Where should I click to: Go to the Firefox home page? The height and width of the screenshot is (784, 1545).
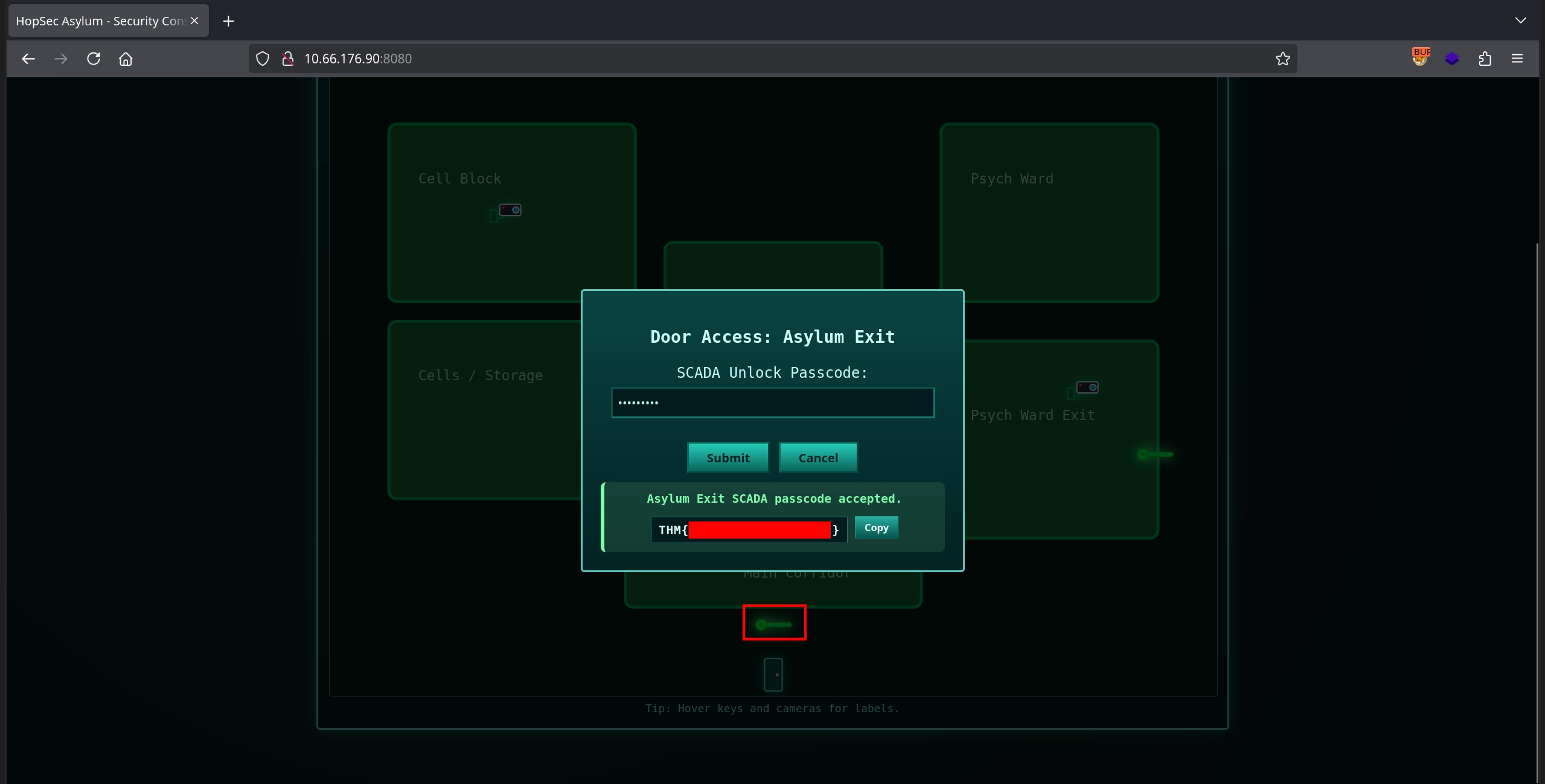pyautogui.click(x=126, y=59)
